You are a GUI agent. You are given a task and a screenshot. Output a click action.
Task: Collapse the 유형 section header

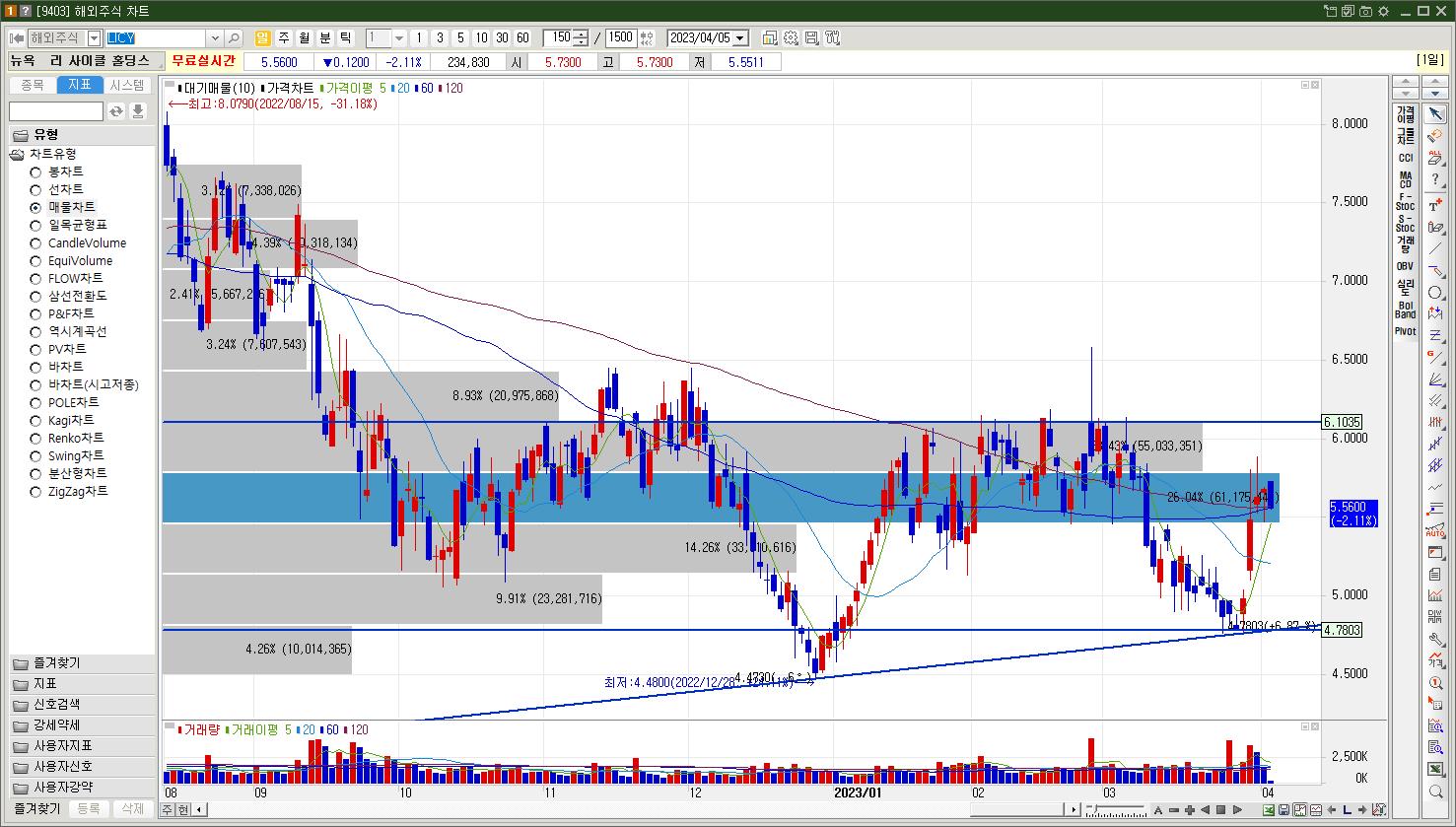[x=82, y=134]
